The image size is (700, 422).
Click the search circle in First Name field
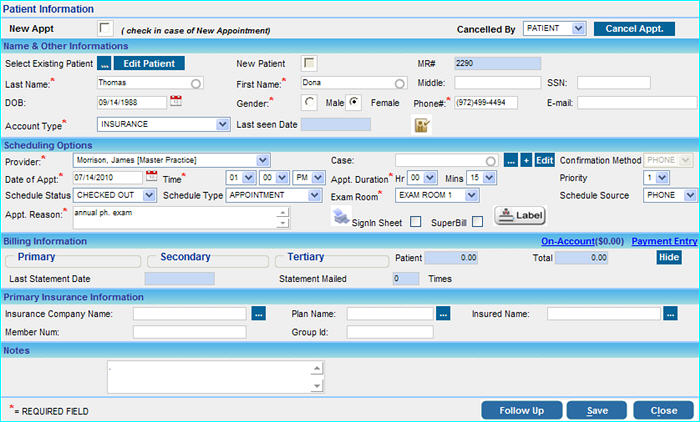pyautogui.click(x=400, y=84)
